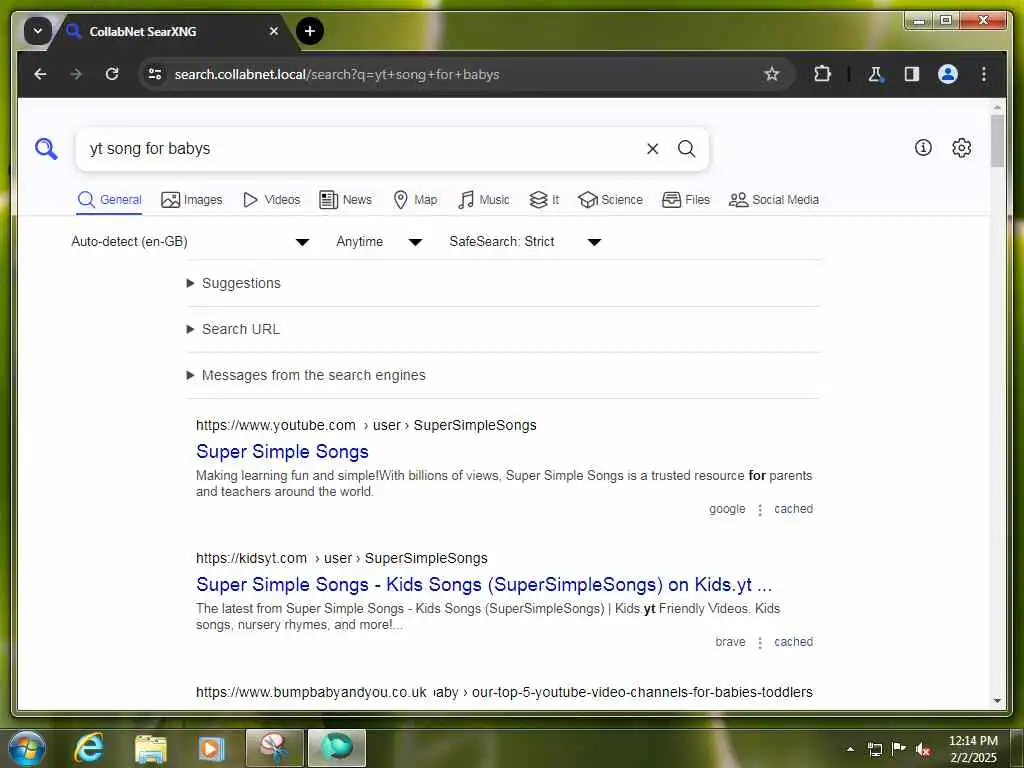This screenshot has width=1024, height=768.
Task: Open the Chrome Labs flask icon
Action: (x=875, y=74)
